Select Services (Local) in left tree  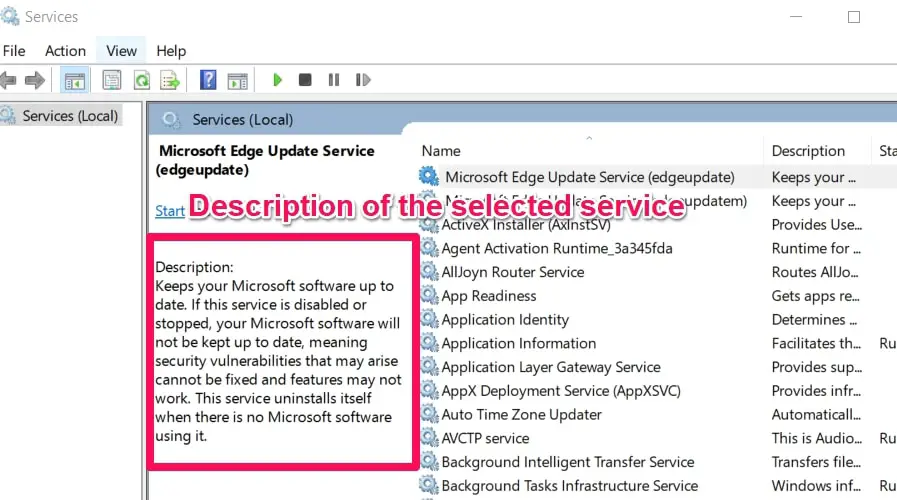70,116
